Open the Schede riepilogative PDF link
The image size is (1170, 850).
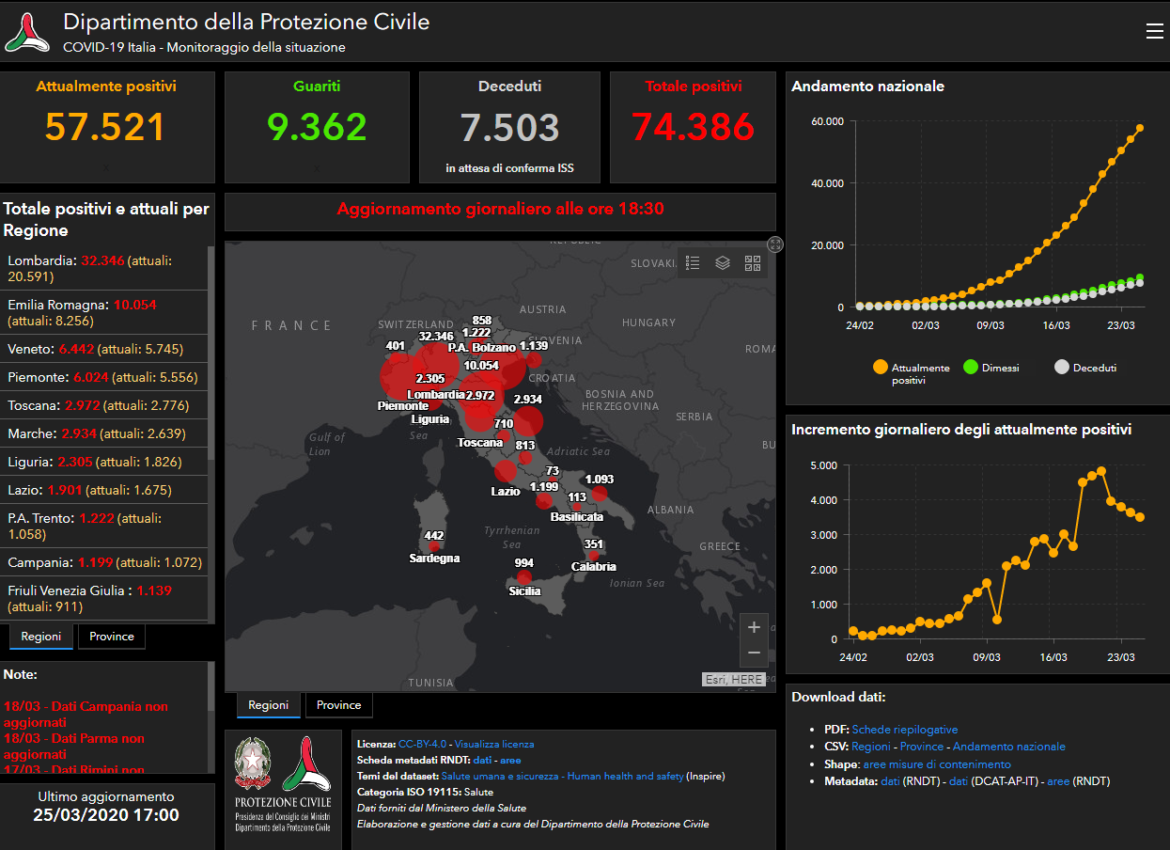pyautogui.click(x=904, y=730)
